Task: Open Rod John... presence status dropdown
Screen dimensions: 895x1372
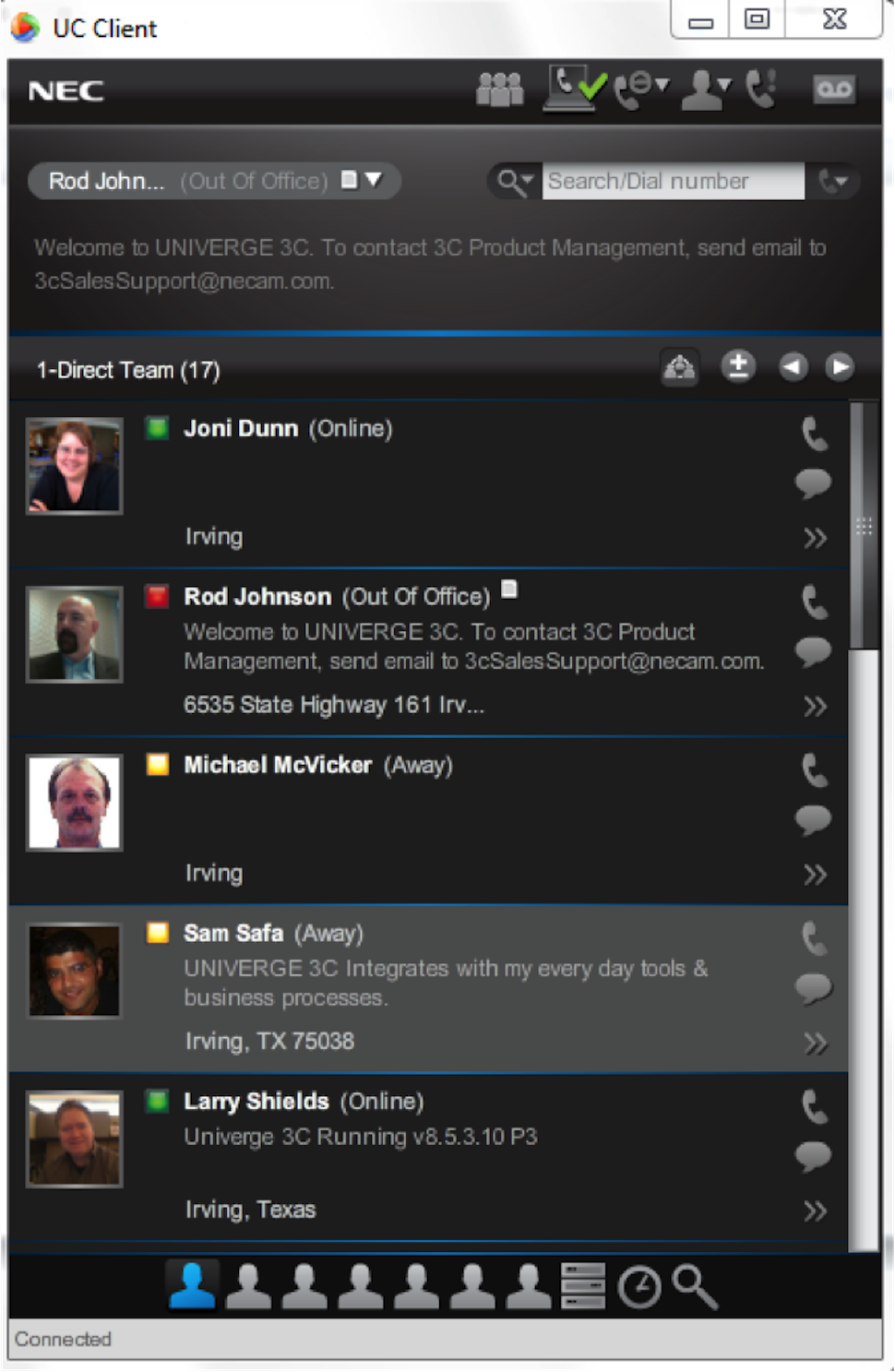Action: click(x=374, y=179)
